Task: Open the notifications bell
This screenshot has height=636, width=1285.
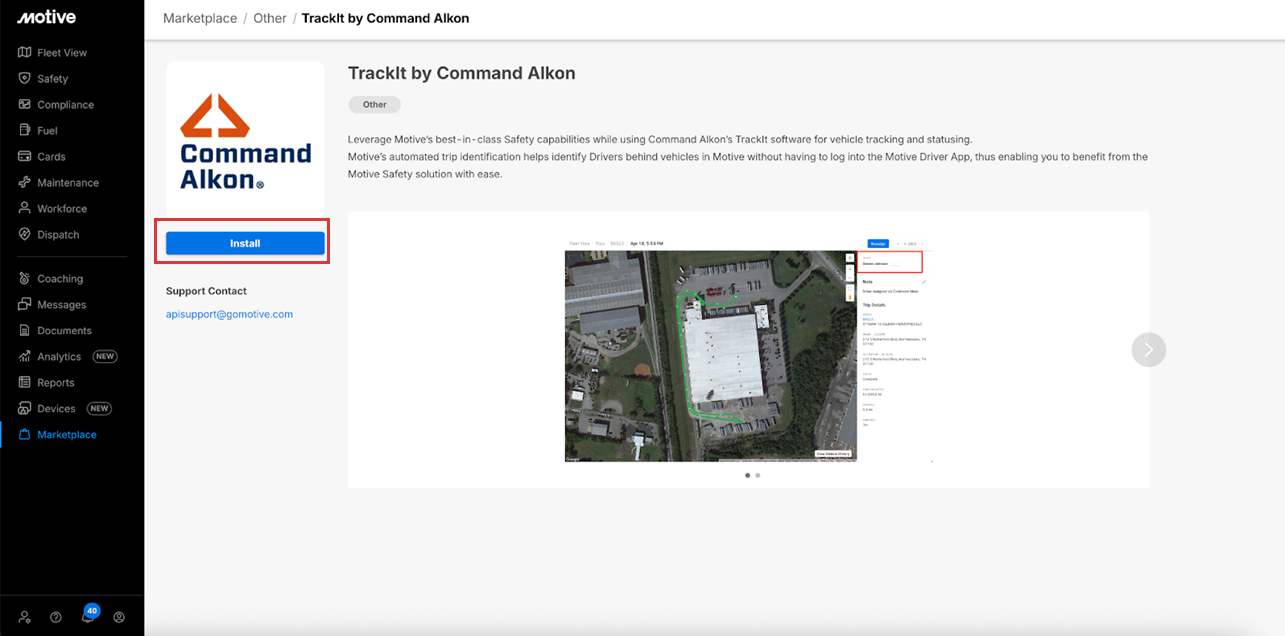Action: tap(88, 617)
